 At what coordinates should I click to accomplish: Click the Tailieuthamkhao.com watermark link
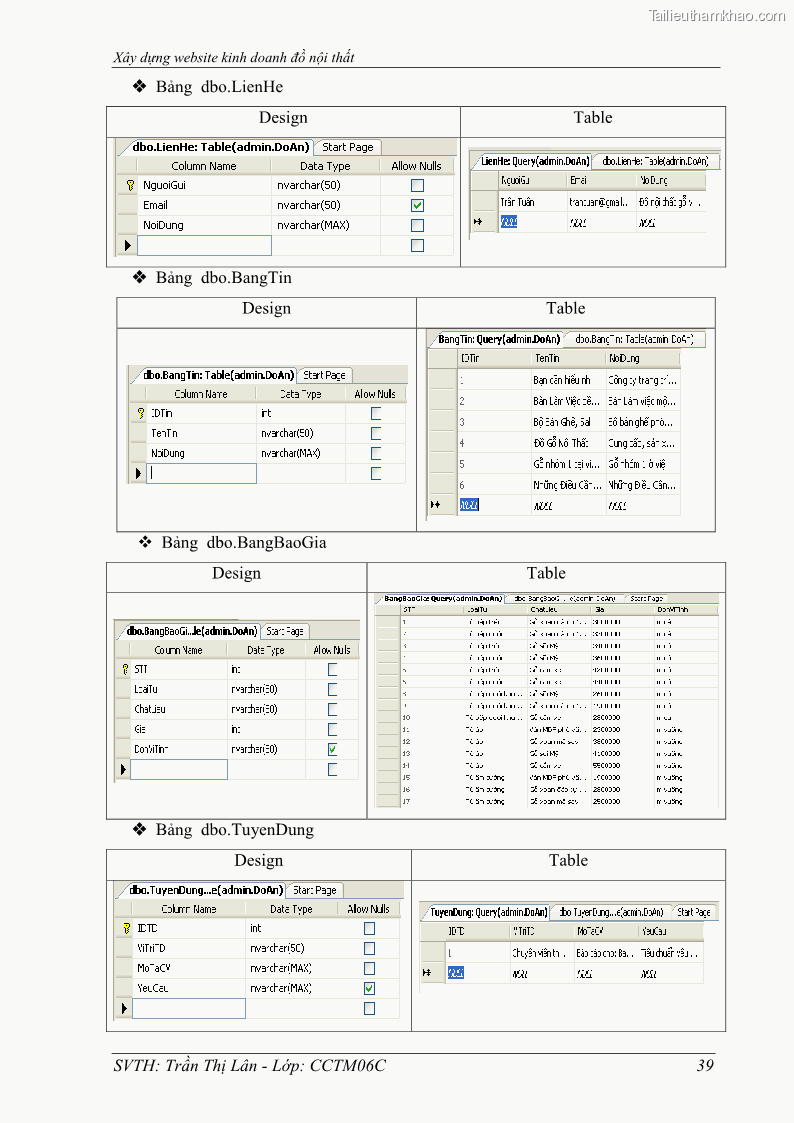(716, 15)
